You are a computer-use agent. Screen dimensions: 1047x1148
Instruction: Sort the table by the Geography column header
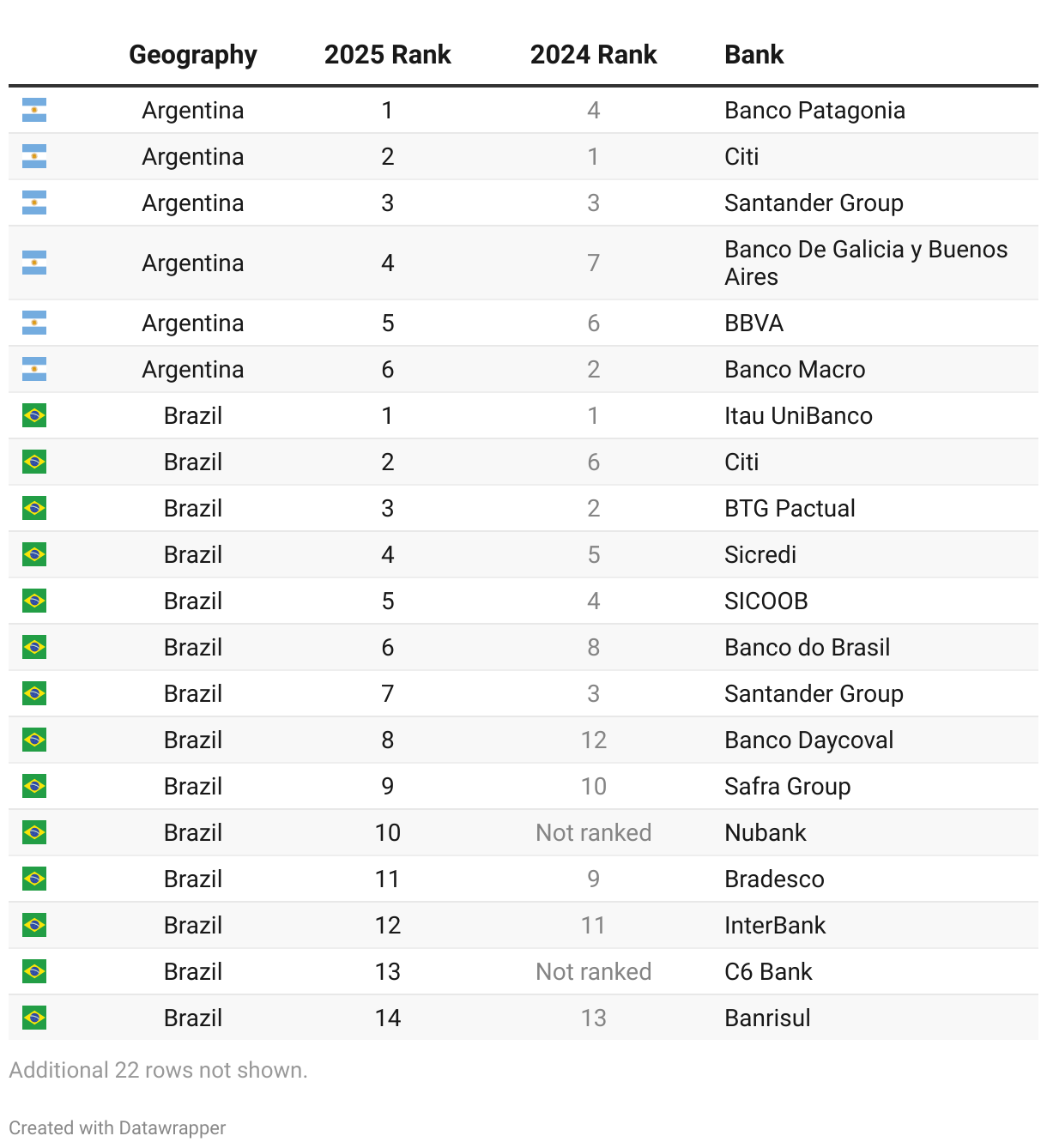point(193,55)
